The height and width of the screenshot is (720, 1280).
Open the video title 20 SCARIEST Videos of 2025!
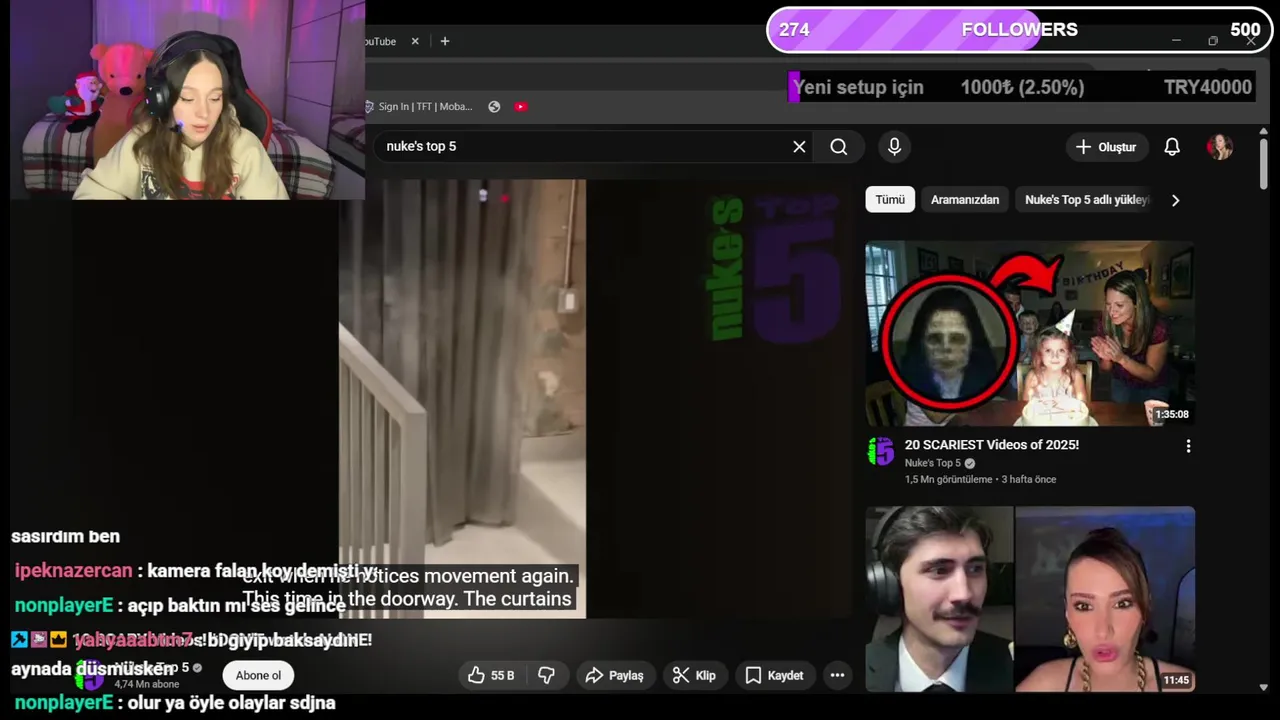(992, 445)
